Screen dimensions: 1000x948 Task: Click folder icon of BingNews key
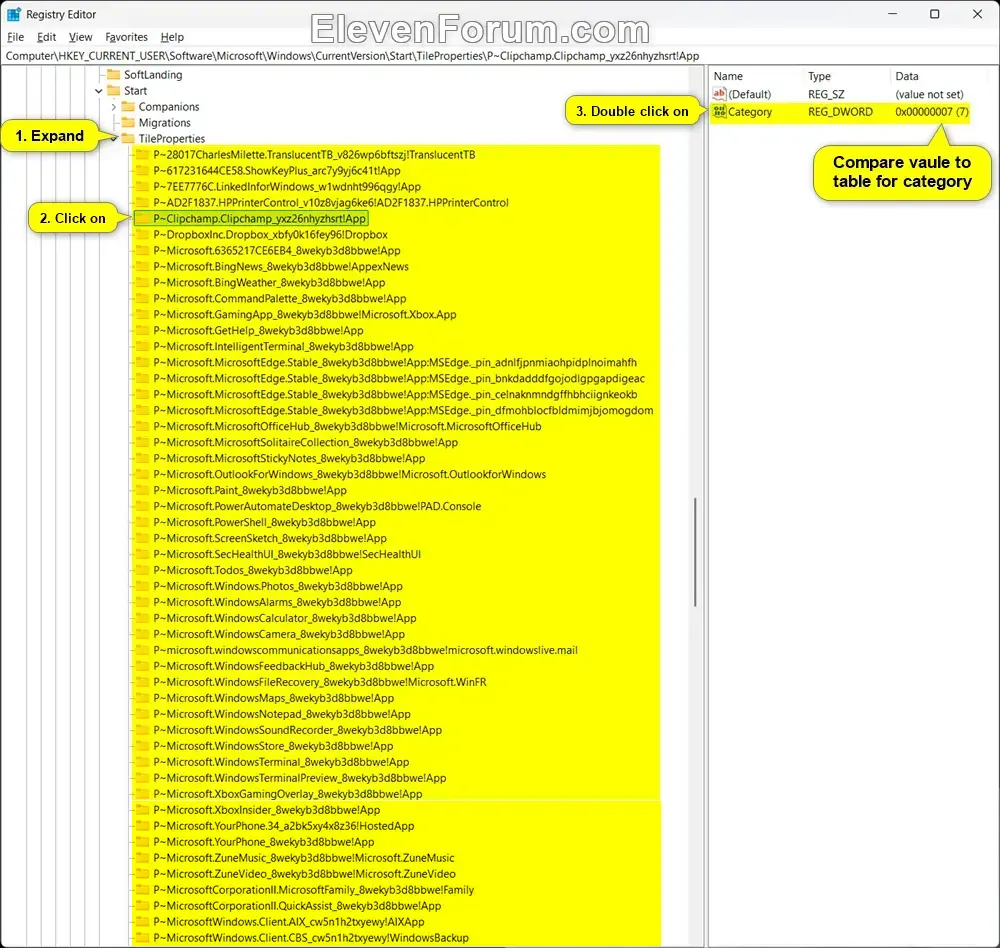pos(142,266)
